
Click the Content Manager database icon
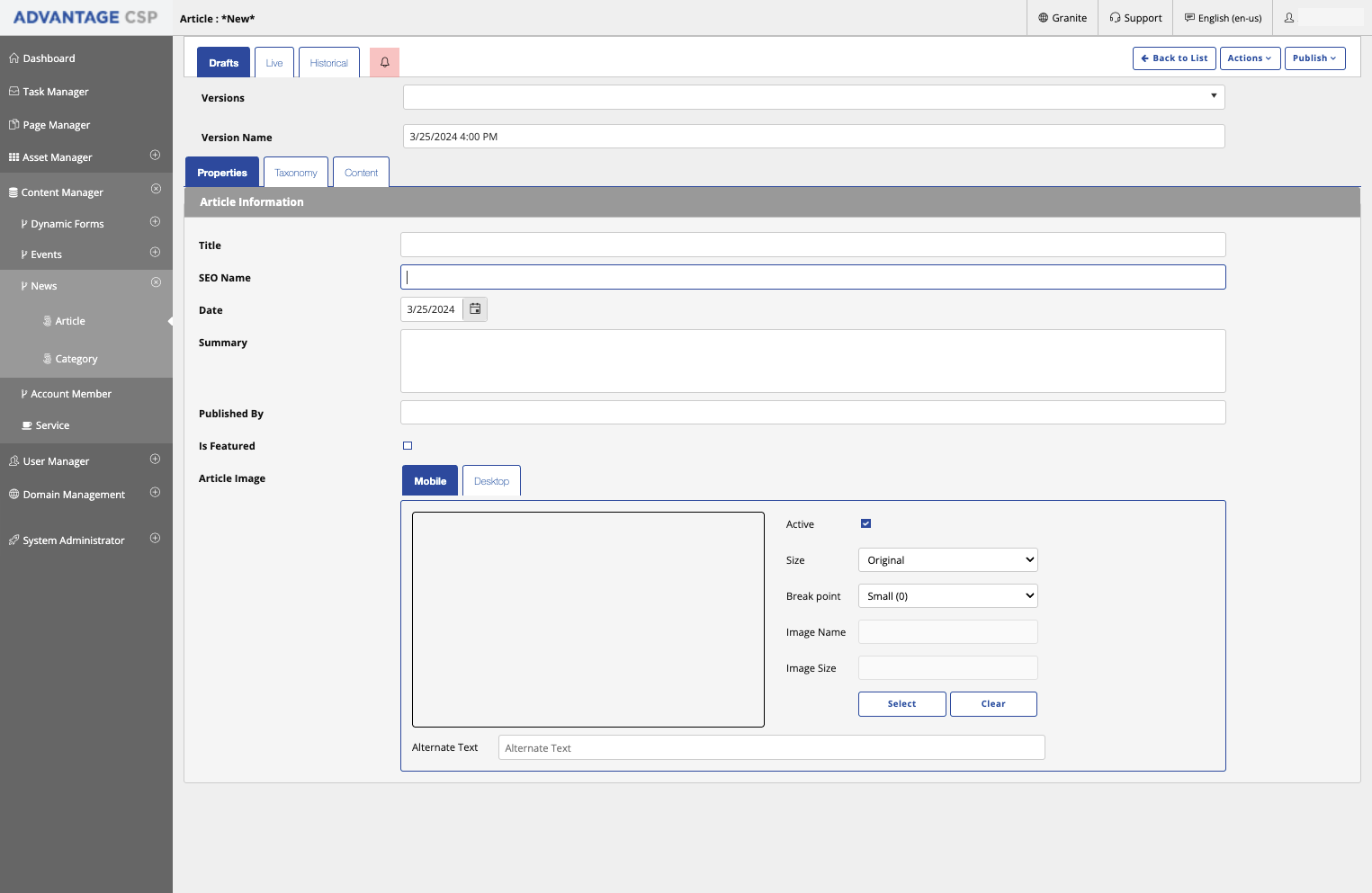pos(13,192)
